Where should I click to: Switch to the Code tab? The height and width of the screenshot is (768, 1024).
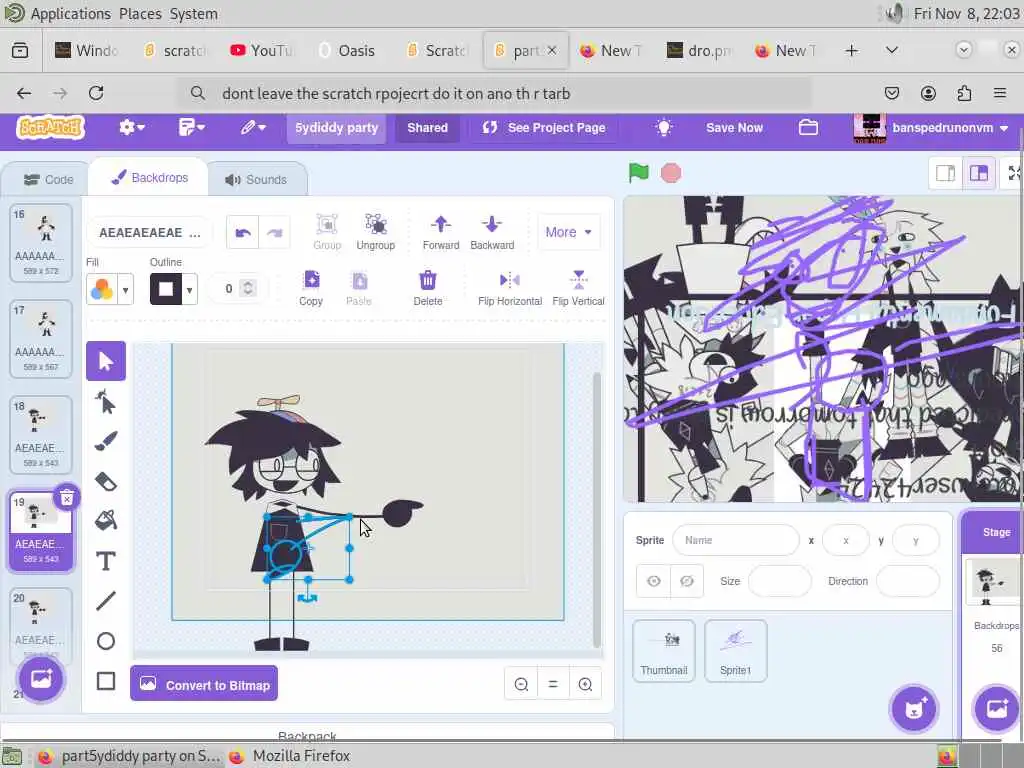[x=48, y=180]
